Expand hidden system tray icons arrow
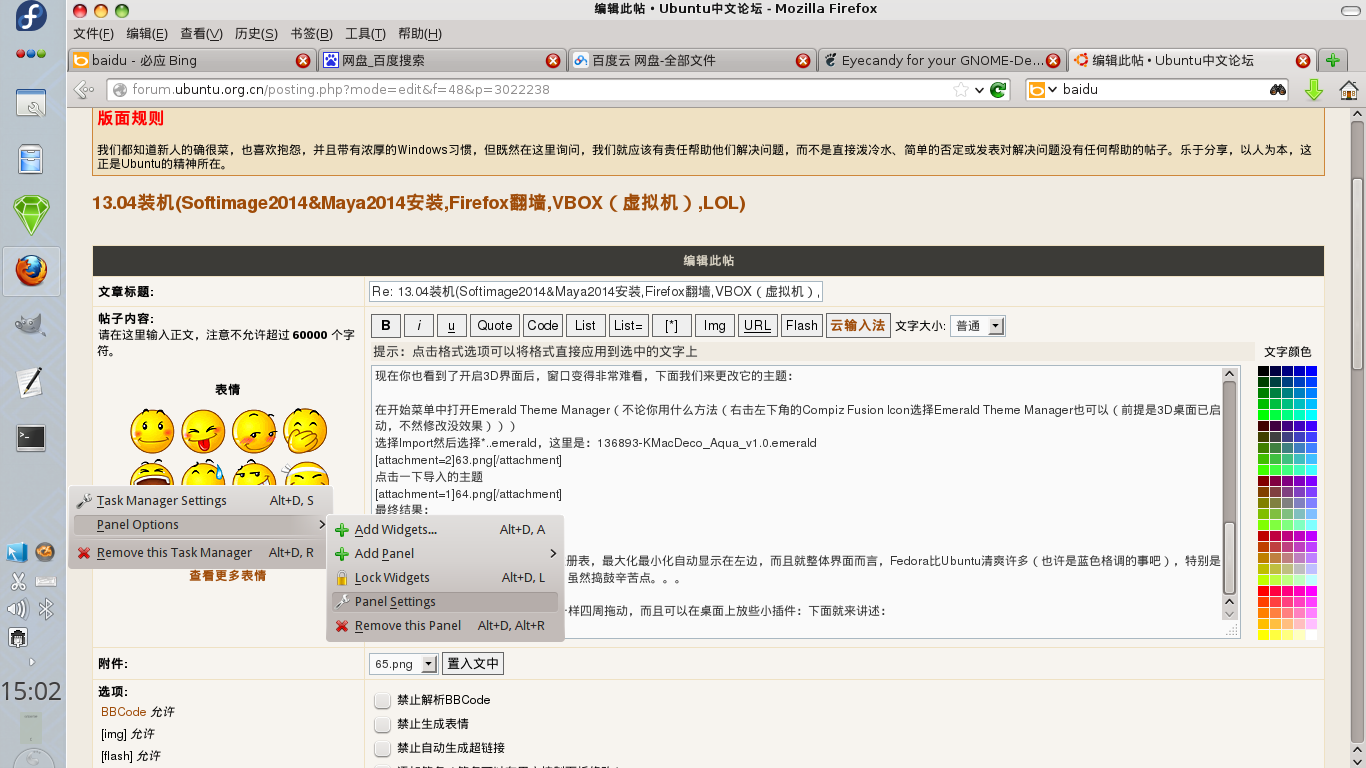 [x=31, y=661]
